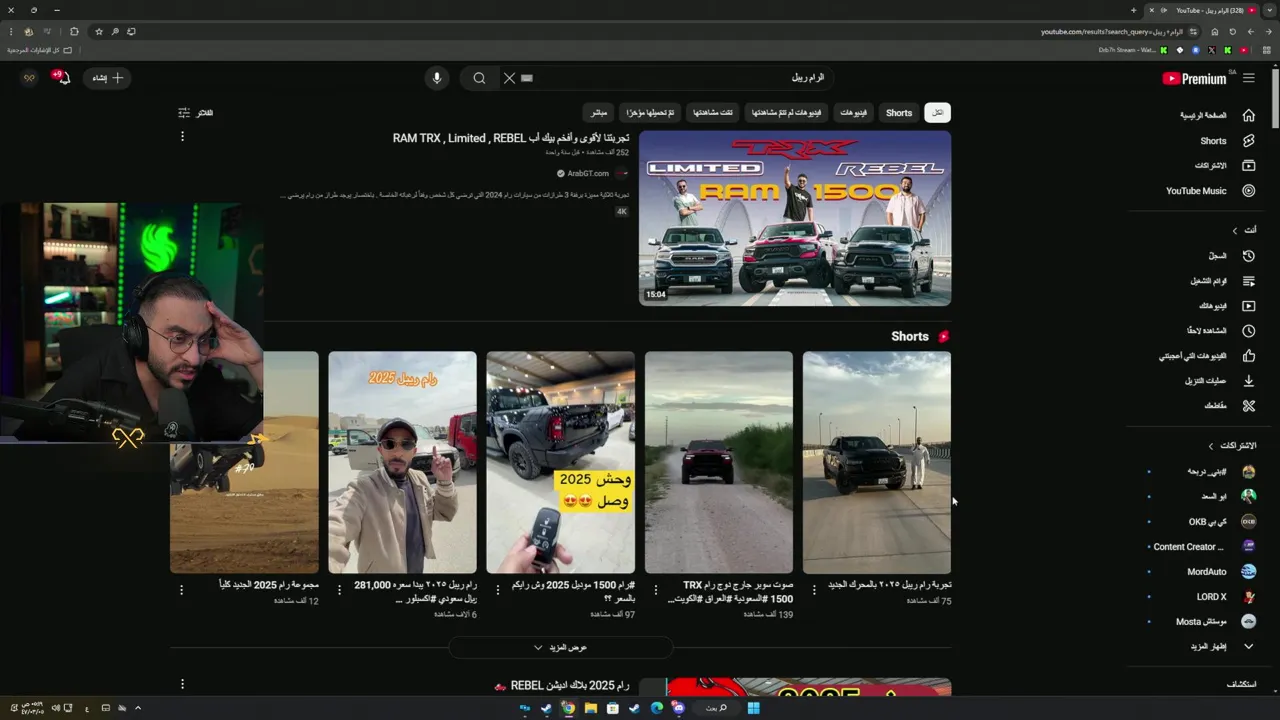The image size is (1280, 720).
Task: Bookmark this page with star icon
Action: pyautogui.click(x=99, y=32)
